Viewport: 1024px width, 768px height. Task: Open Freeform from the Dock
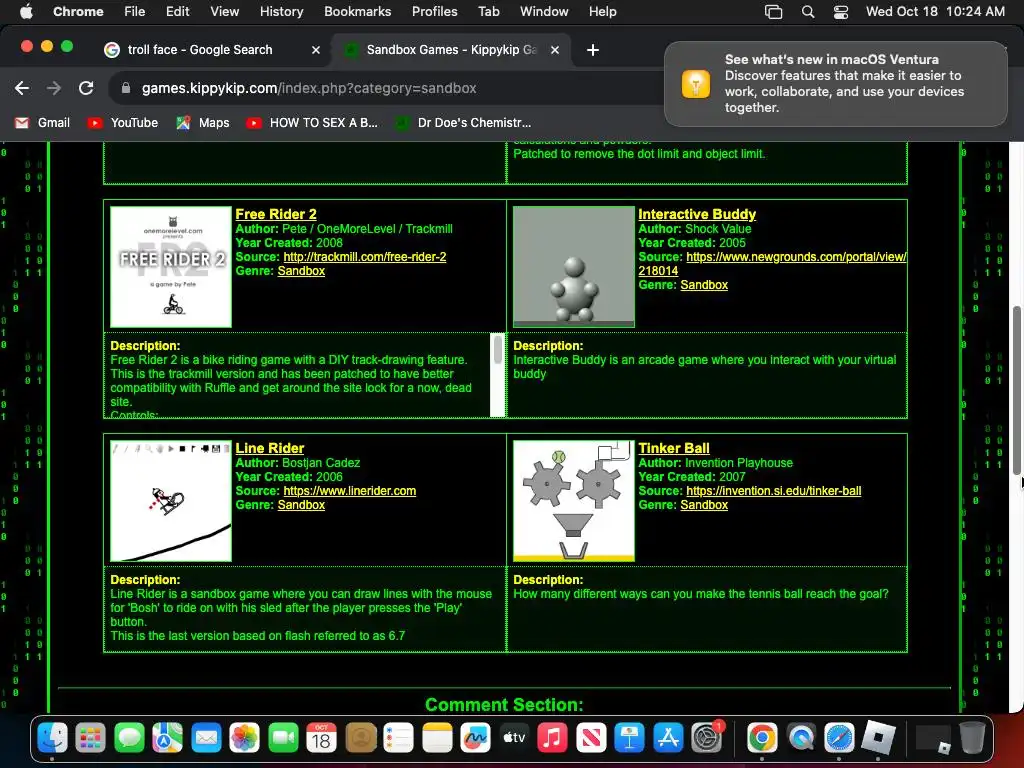(475, 738)
